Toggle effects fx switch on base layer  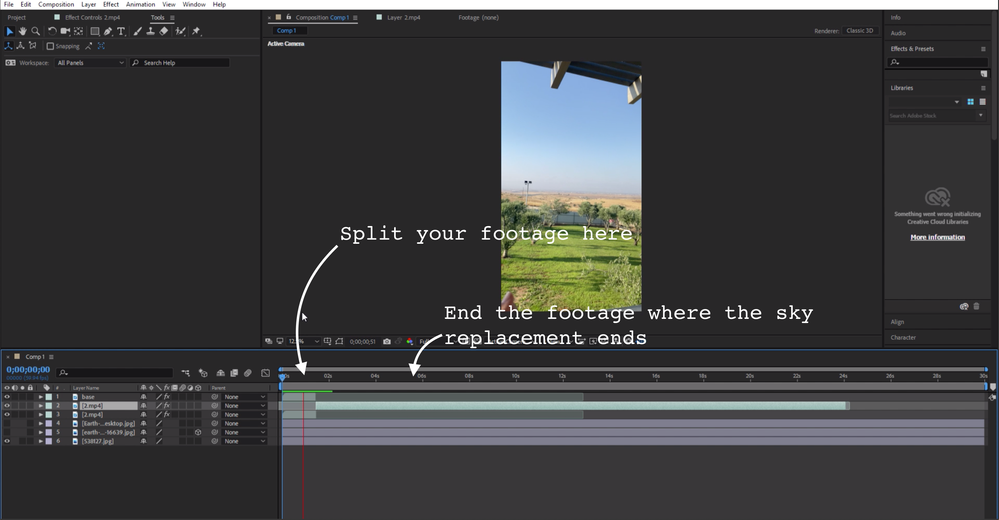coord(167,397)
